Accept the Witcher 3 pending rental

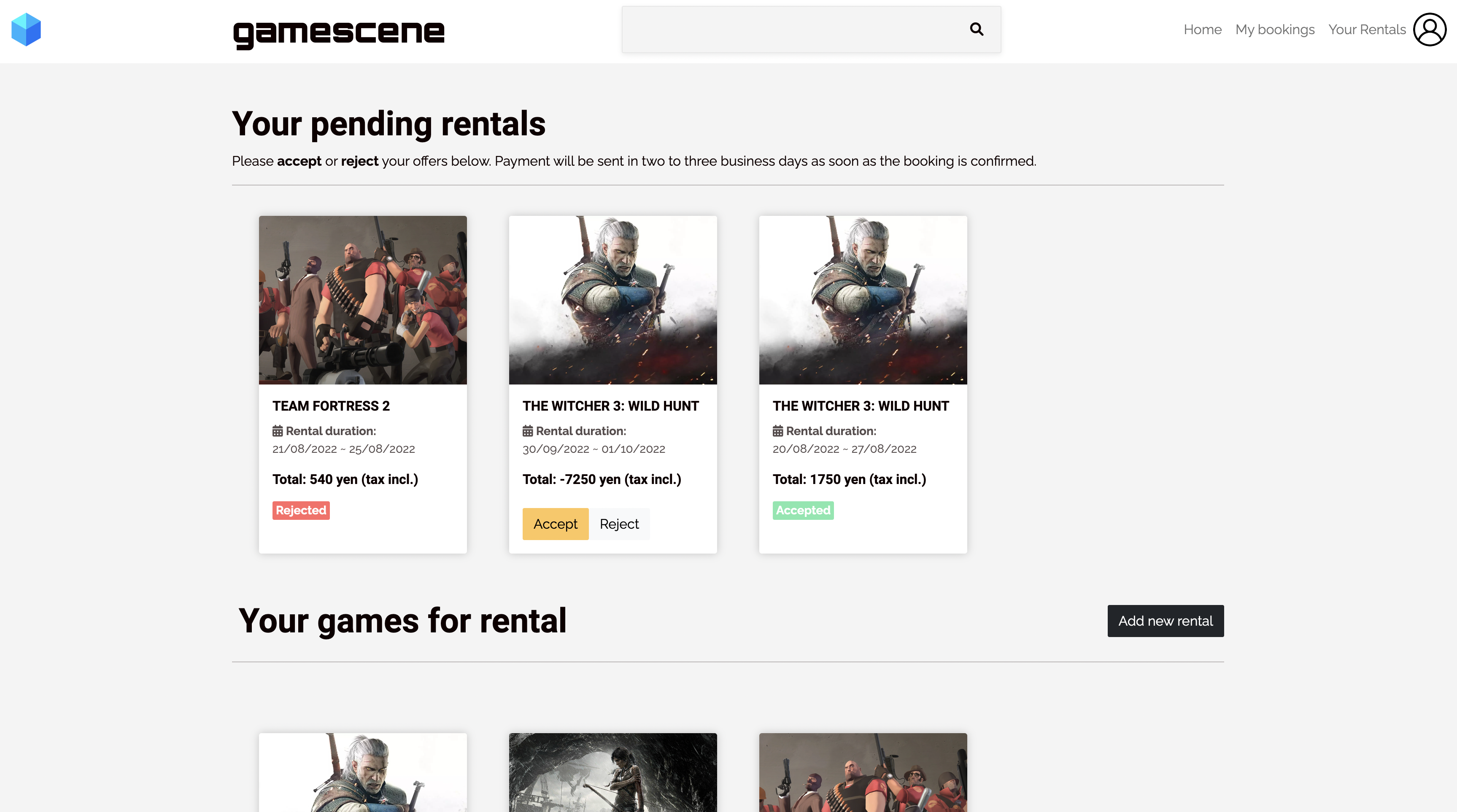pyautogui.click(x=556, y=524)
